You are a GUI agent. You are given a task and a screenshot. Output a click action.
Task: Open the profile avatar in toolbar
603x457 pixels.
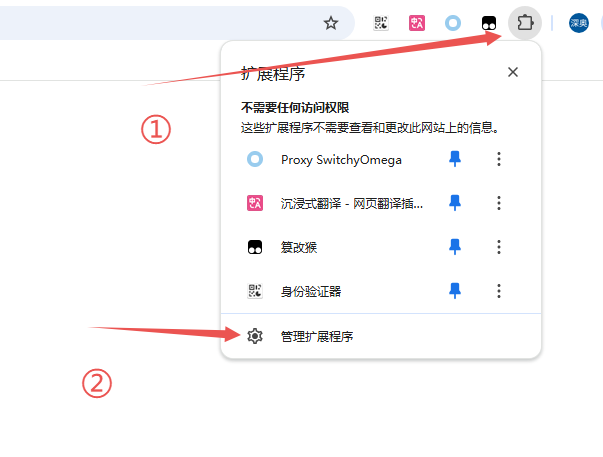578,23
